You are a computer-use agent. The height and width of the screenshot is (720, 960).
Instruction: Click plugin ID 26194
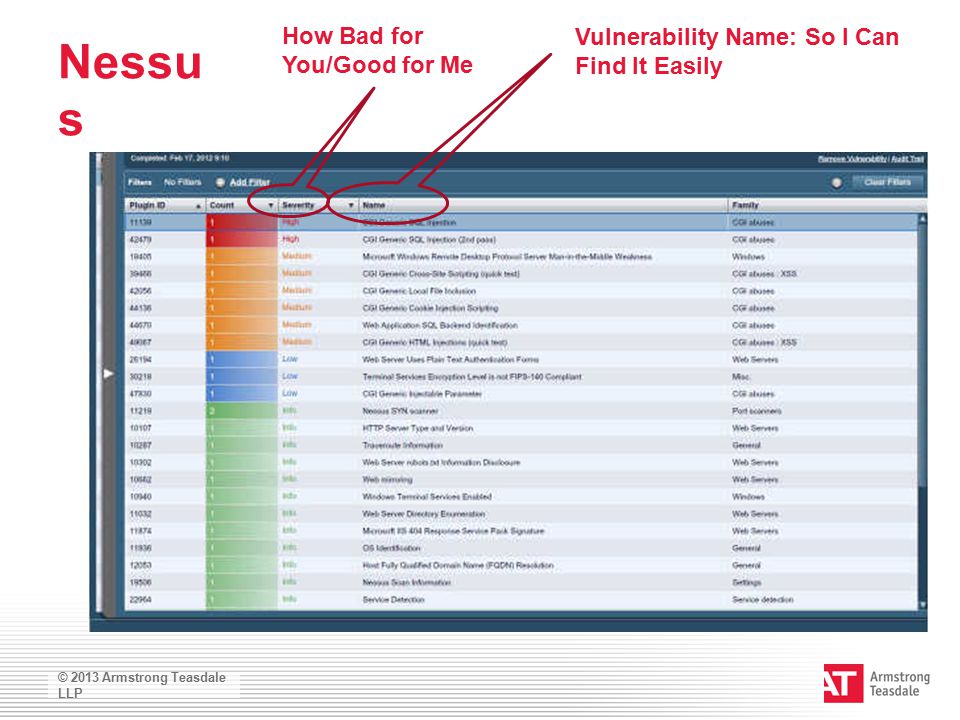pos(140,359)
